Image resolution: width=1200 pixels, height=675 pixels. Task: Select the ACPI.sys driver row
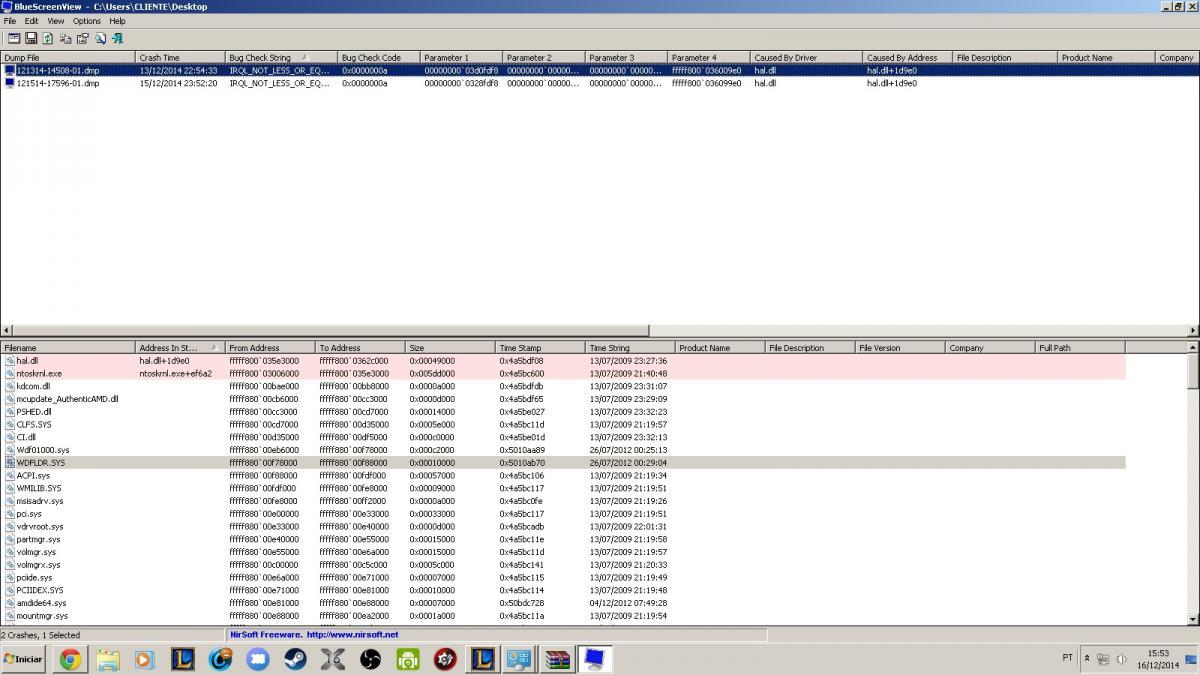tap(563, 475)
